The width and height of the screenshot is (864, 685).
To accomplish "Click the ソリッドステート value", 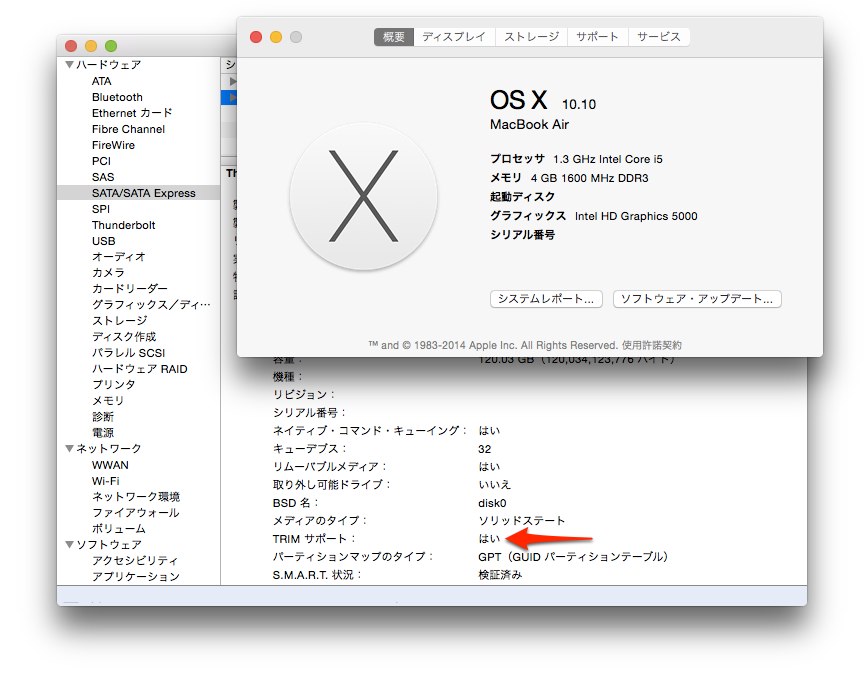I will [521, 520].
